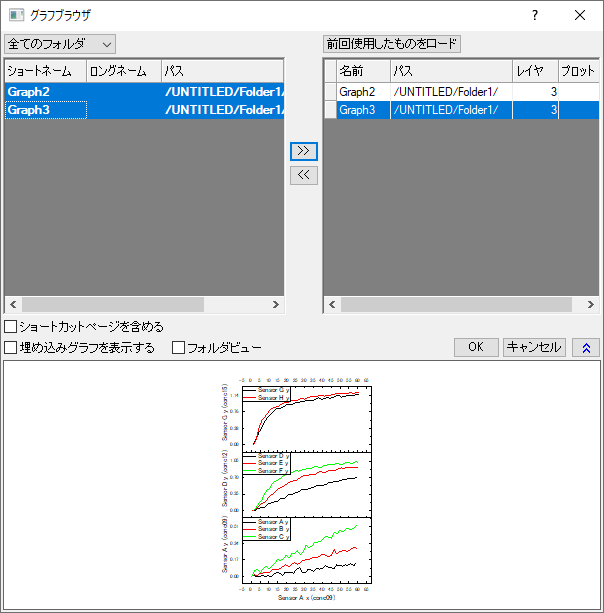Enable ショートカットページを含める checkbox
This screenshot has height=613, width=604.
11,326
